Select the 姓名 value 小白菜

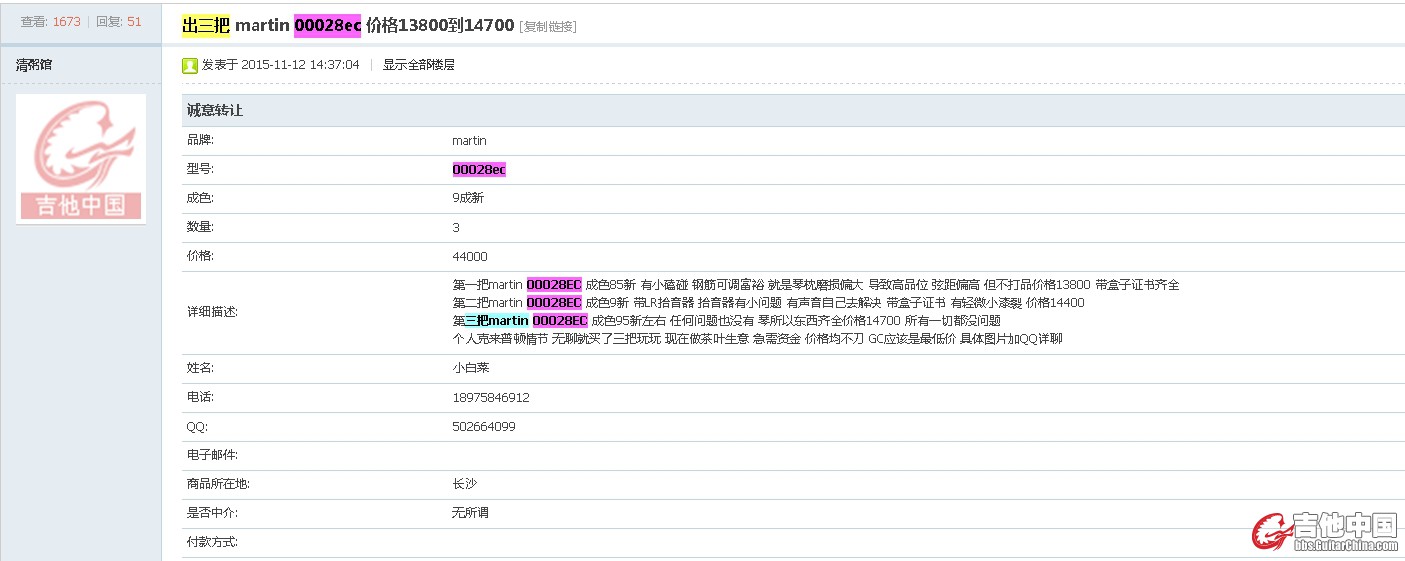coord(470,368)
